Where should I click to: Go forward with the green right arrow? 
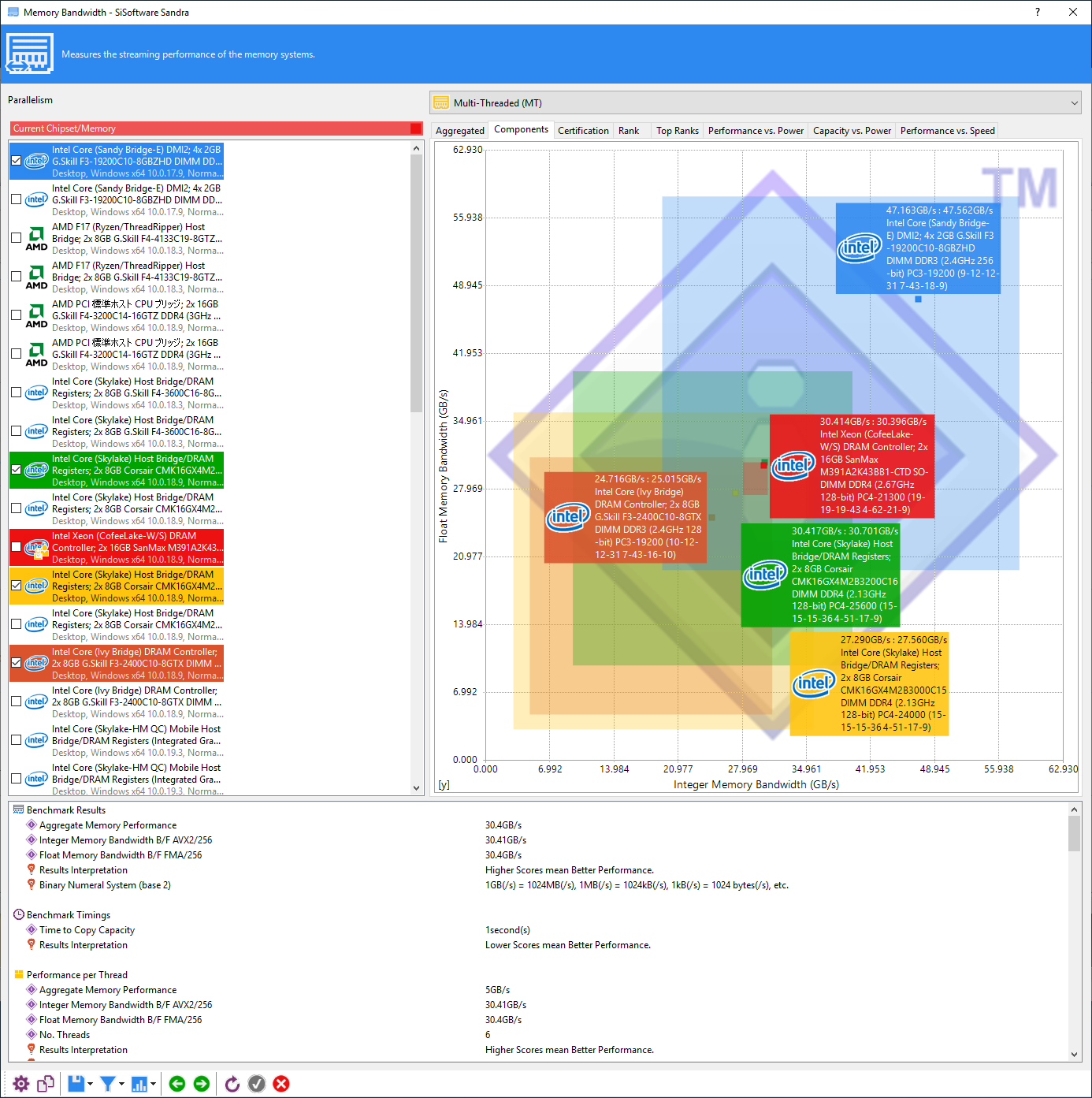tap(202, 1084)
